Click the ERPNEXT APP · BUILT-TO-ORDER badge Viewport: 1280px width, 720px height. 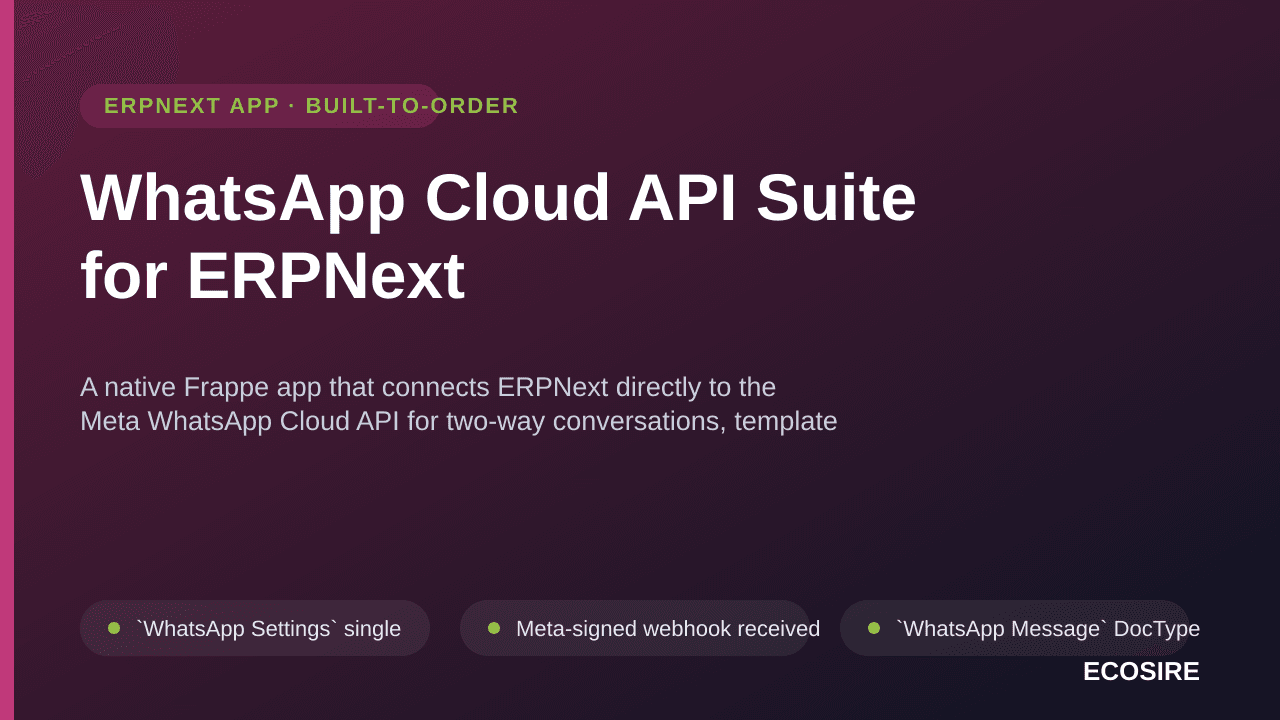coord(260,106)
